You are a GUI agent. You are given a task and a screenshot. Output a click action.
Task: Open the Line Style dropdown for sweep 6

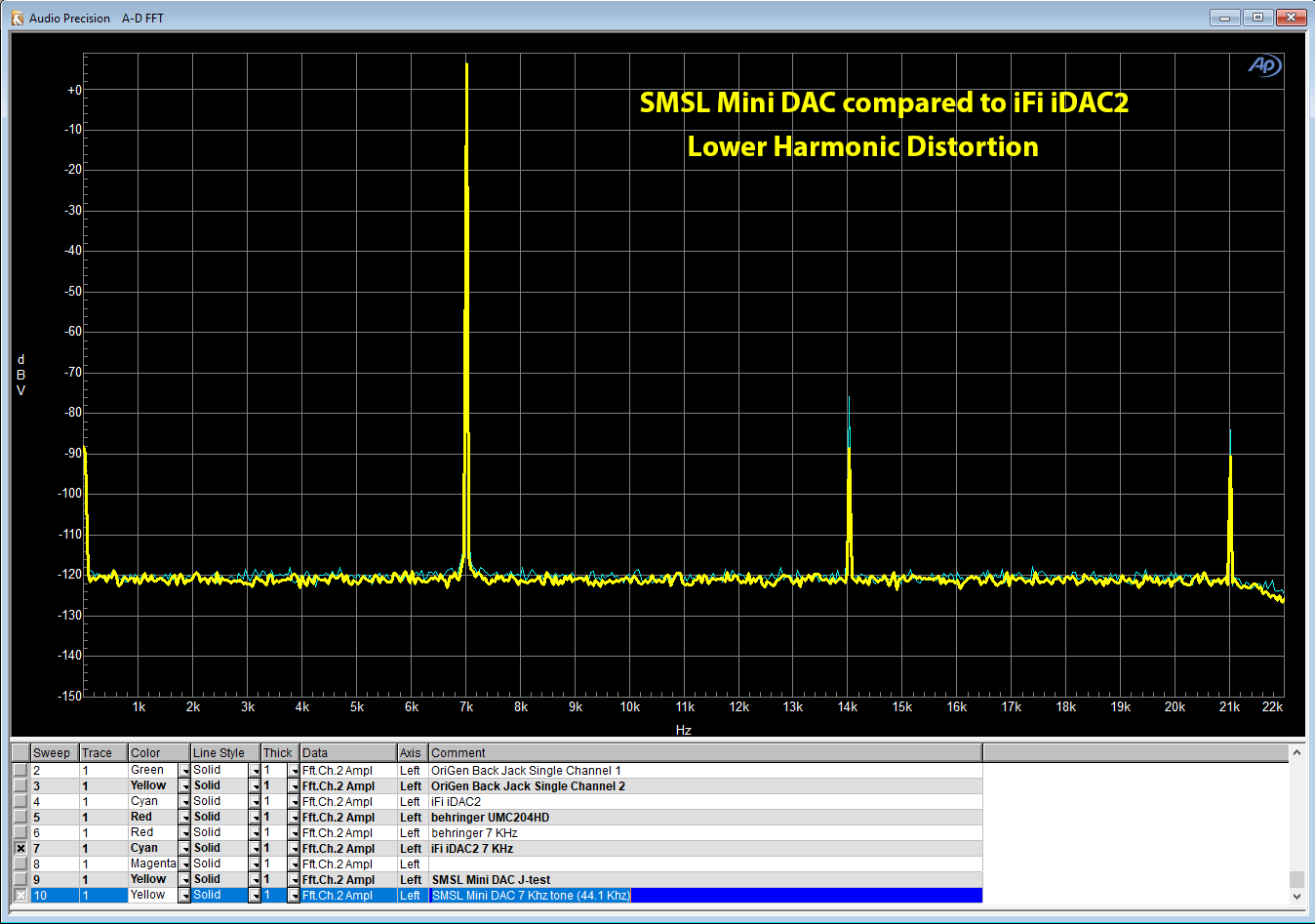[255, 833]
